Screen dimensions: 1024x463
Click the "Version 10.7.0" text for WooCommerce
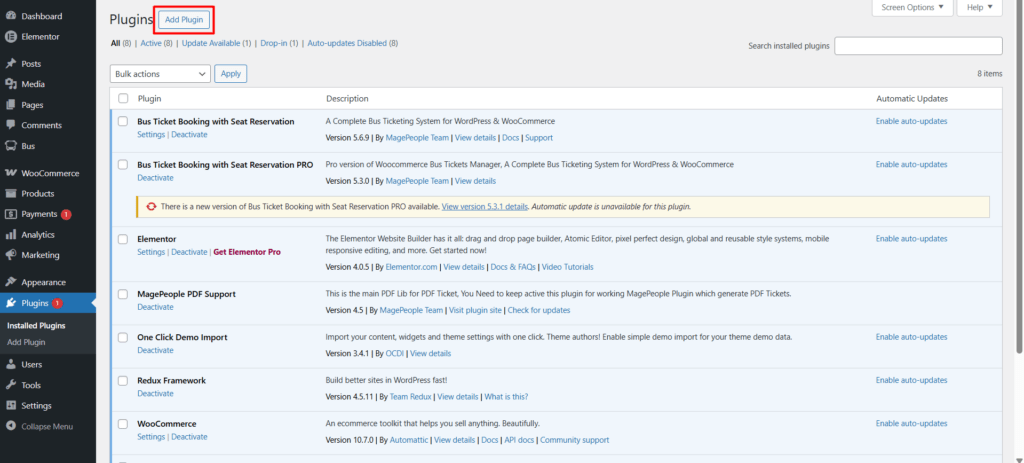point(349,440)
